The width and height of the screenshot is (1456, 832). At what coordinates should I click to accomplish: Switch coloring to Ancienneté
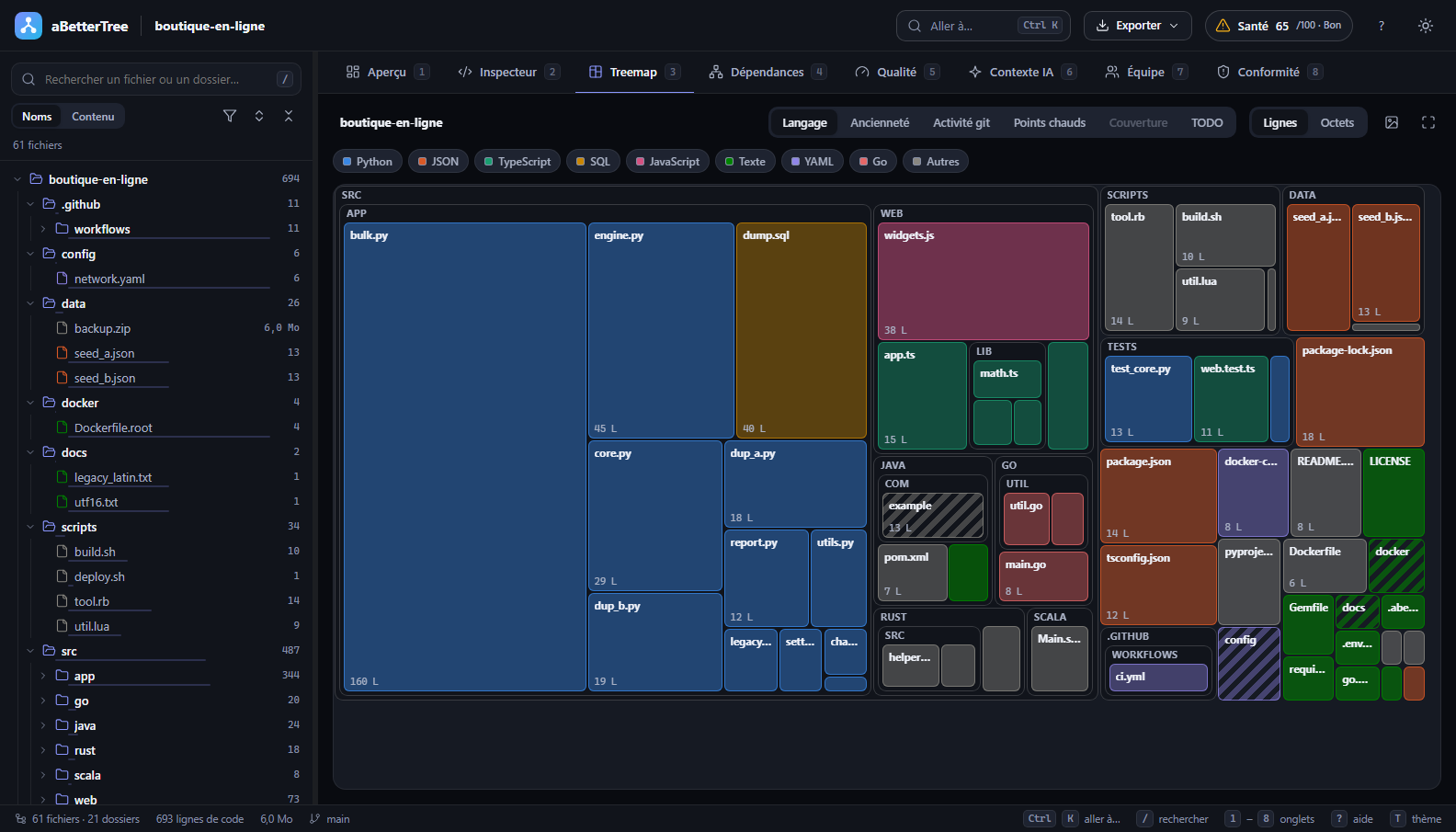click(x=880, y=122)
